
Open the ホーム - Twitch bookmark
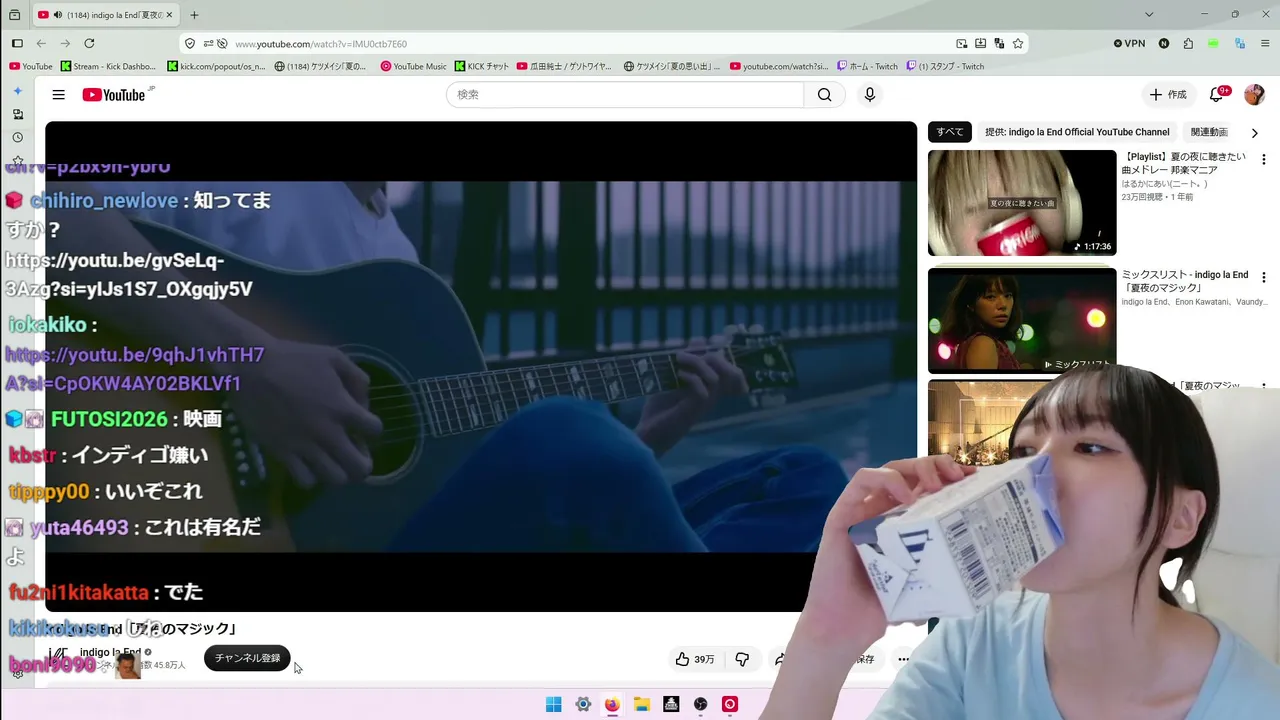coord(867,67)
